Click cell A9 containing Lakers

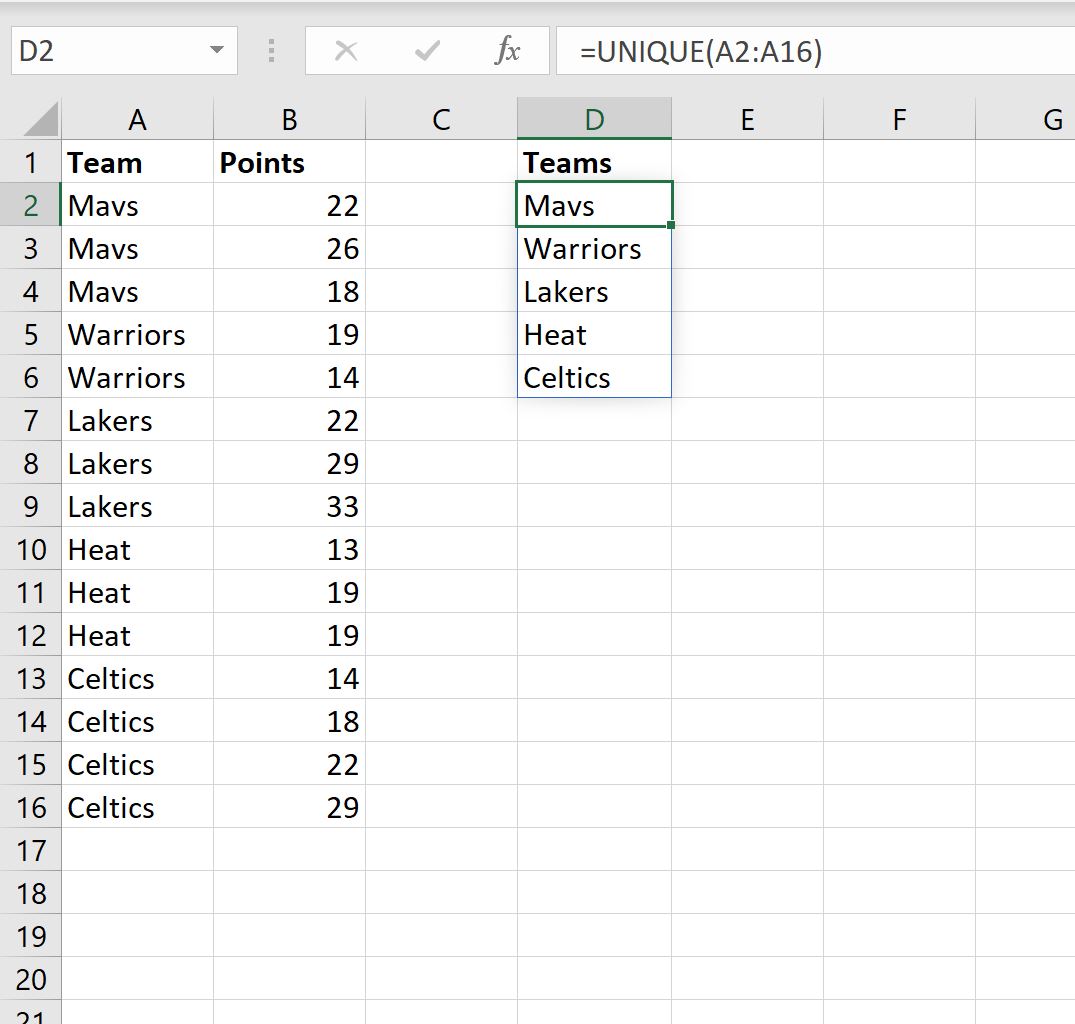point(137,507)
